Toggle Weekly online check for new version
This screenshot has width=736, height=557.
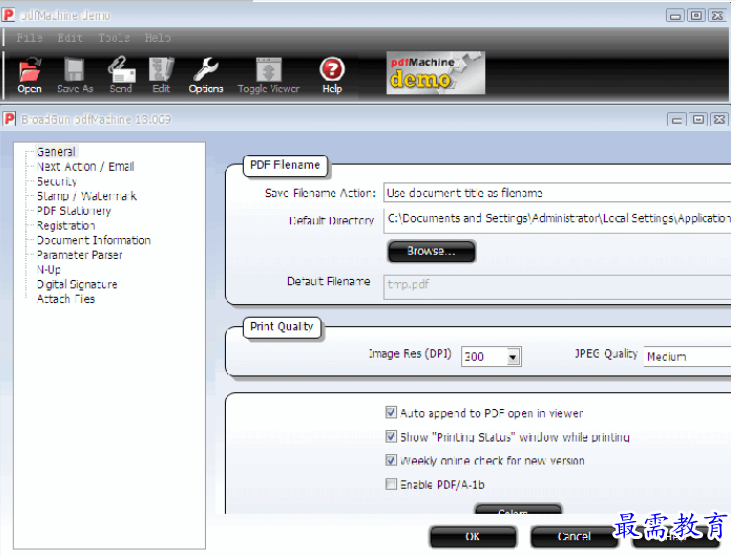(391, 460)
